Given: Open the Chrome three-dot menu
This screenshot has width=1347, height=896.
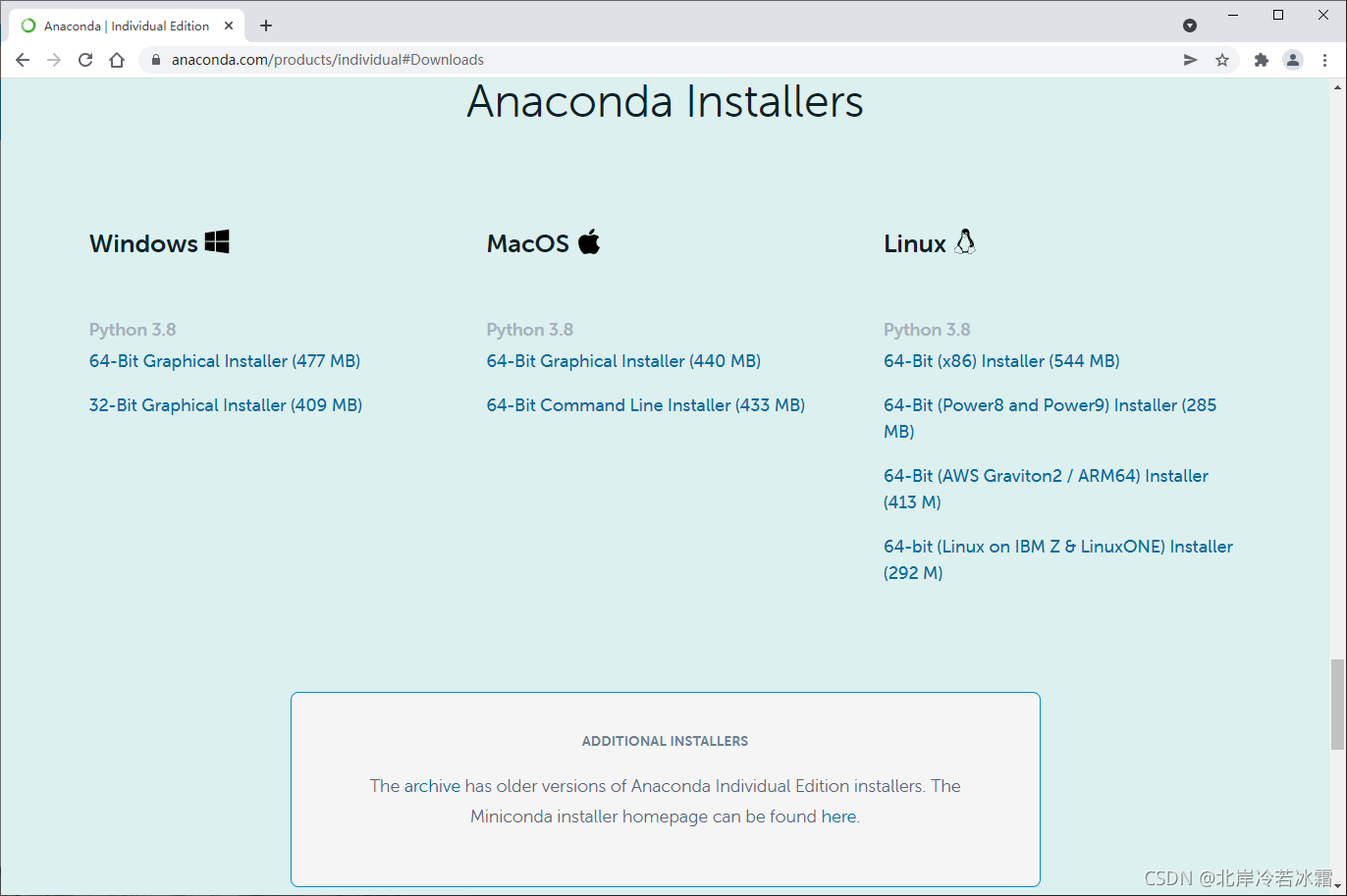Looking at the screenshot, I should pyautogui.click(x=1324, y=60).
